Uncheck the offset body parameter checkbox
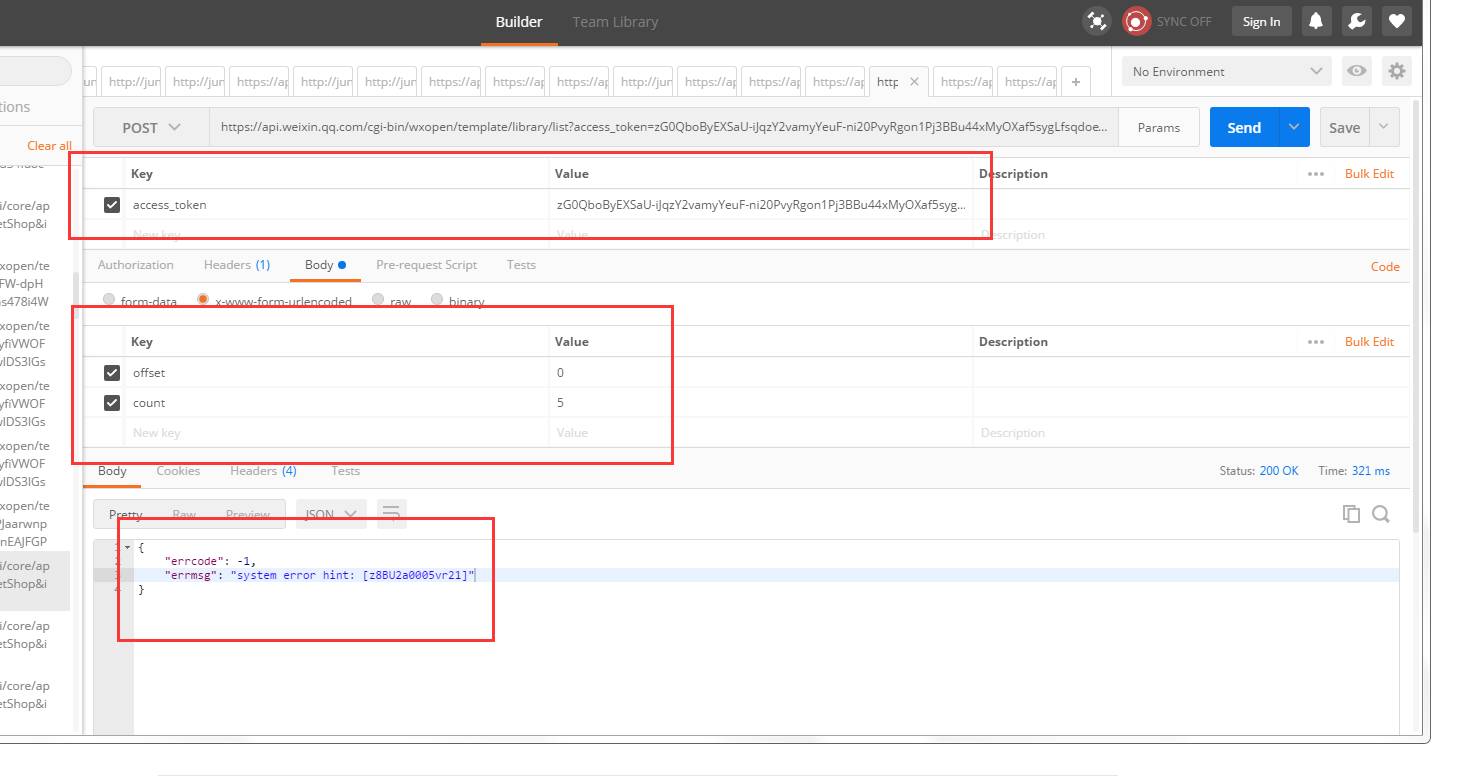1460x780 pixels. pyautogui.click(x=112, y=373)
